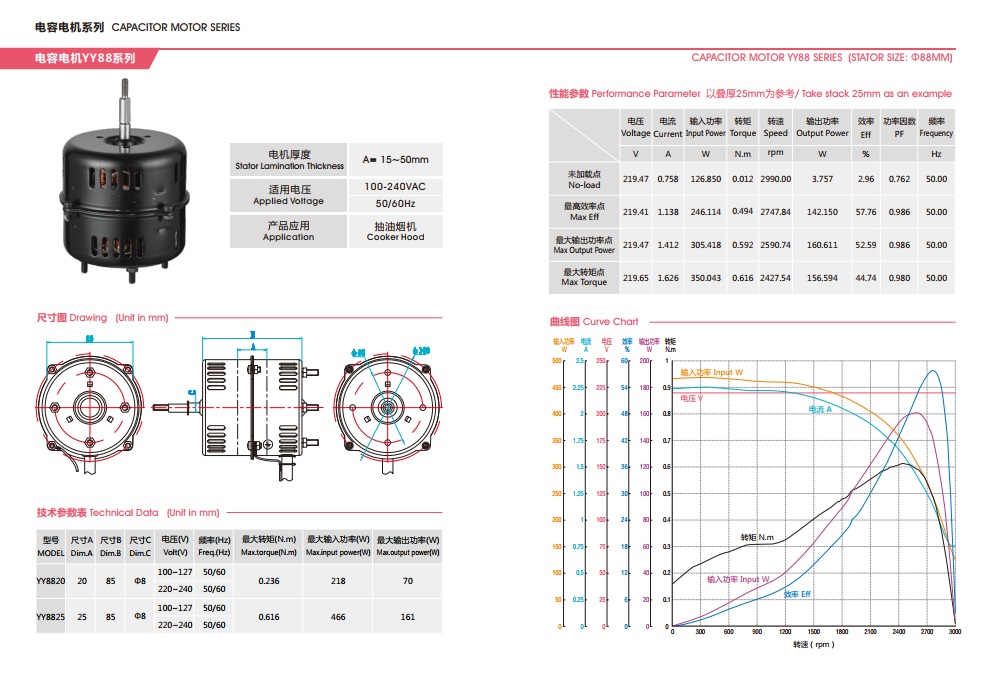The height and width of the screenshot is (696, 992).
Task: Select the '100-240VAC' voltage value
Action: pyautogui.click(x=395, y=187)
